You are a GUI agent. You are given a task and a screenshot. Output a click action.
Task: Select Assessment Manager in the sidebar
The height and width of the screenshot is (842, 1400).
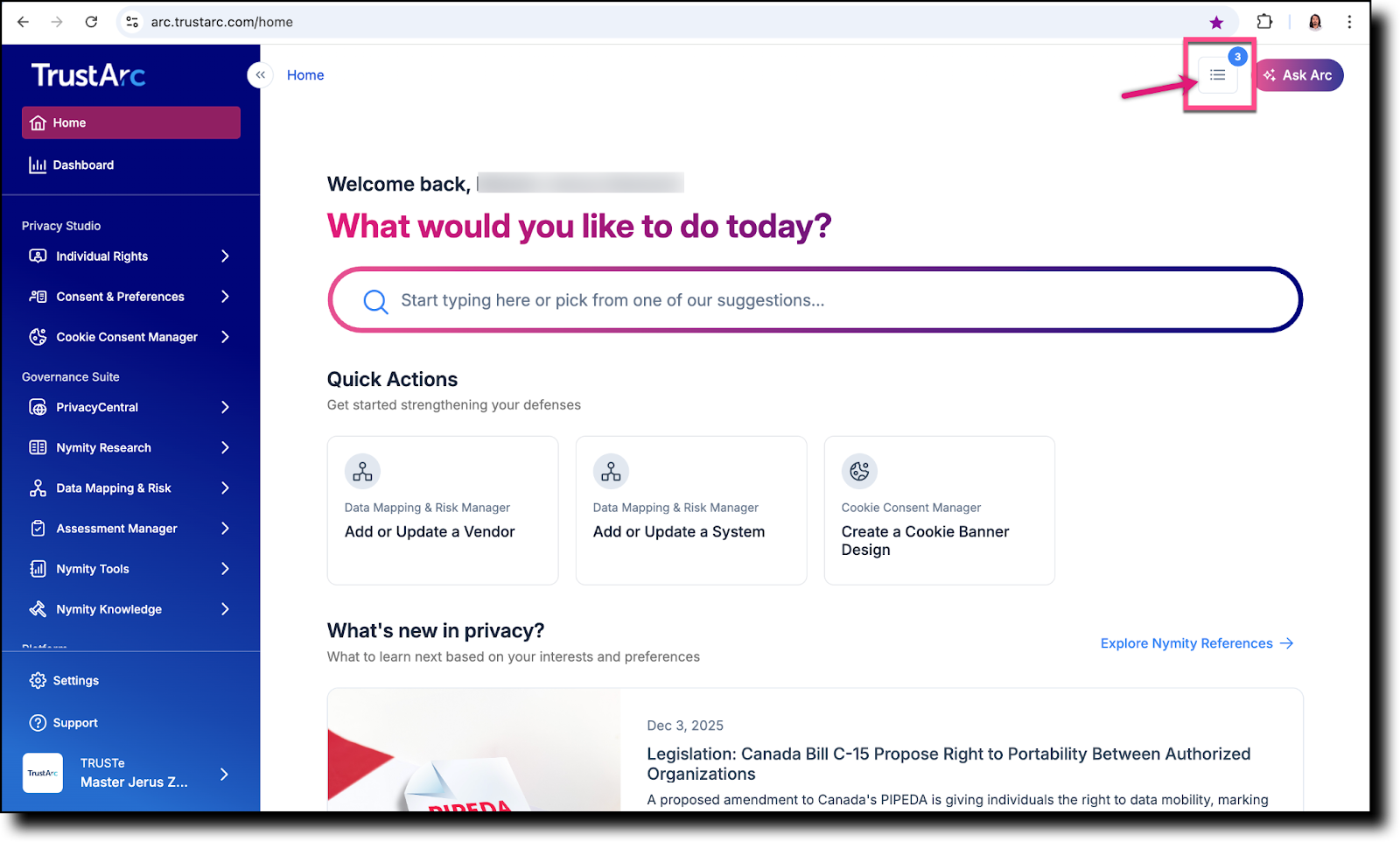(x=131, y=529)
